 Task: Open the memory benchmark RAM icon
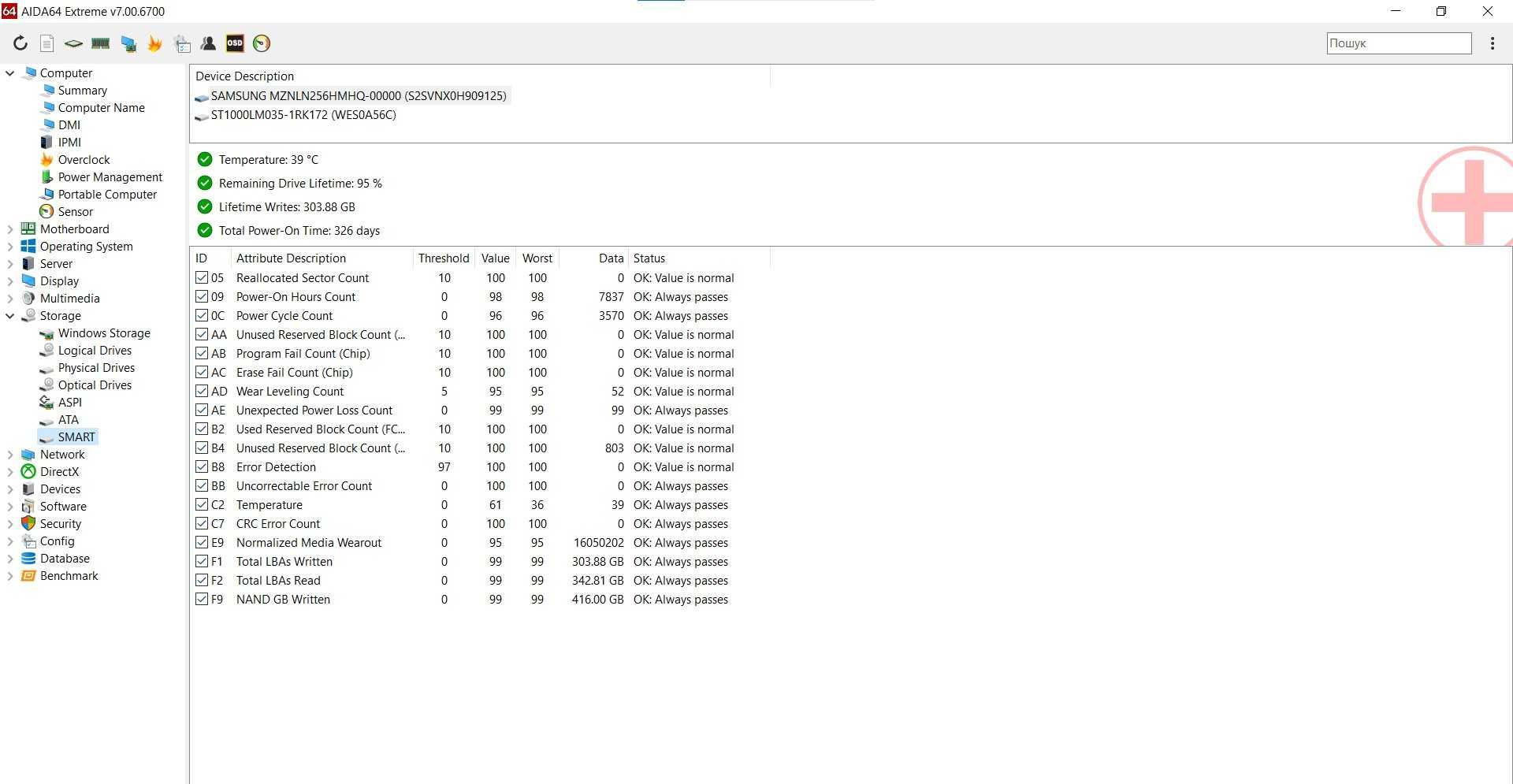pyautogui.click(x=101, y=43)
